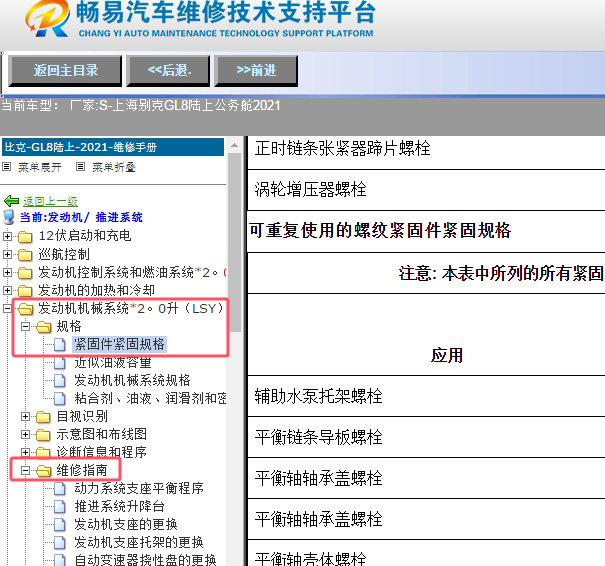The height and width of the screenshot is (566, 605).
Task: Click the 当前:发动机/推进系统 label
Action: (81, 217)
